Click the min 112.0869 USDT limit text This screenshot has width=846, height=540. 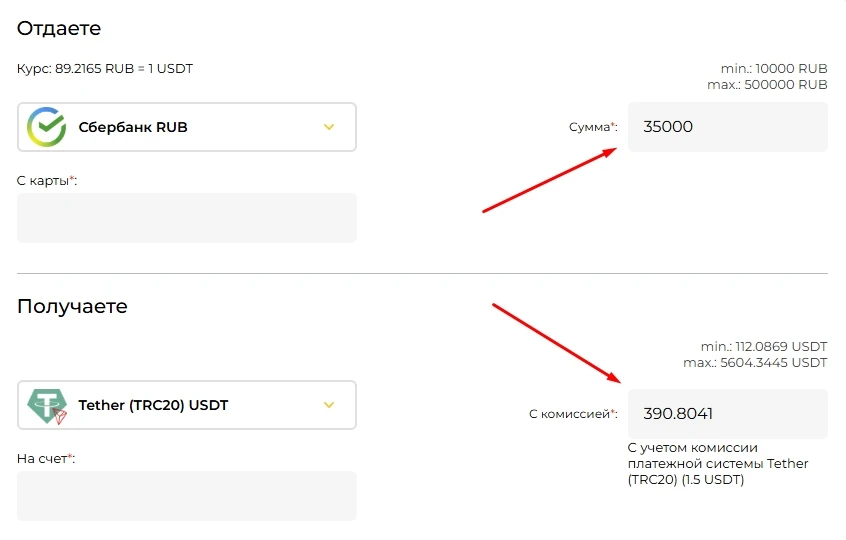764,346
